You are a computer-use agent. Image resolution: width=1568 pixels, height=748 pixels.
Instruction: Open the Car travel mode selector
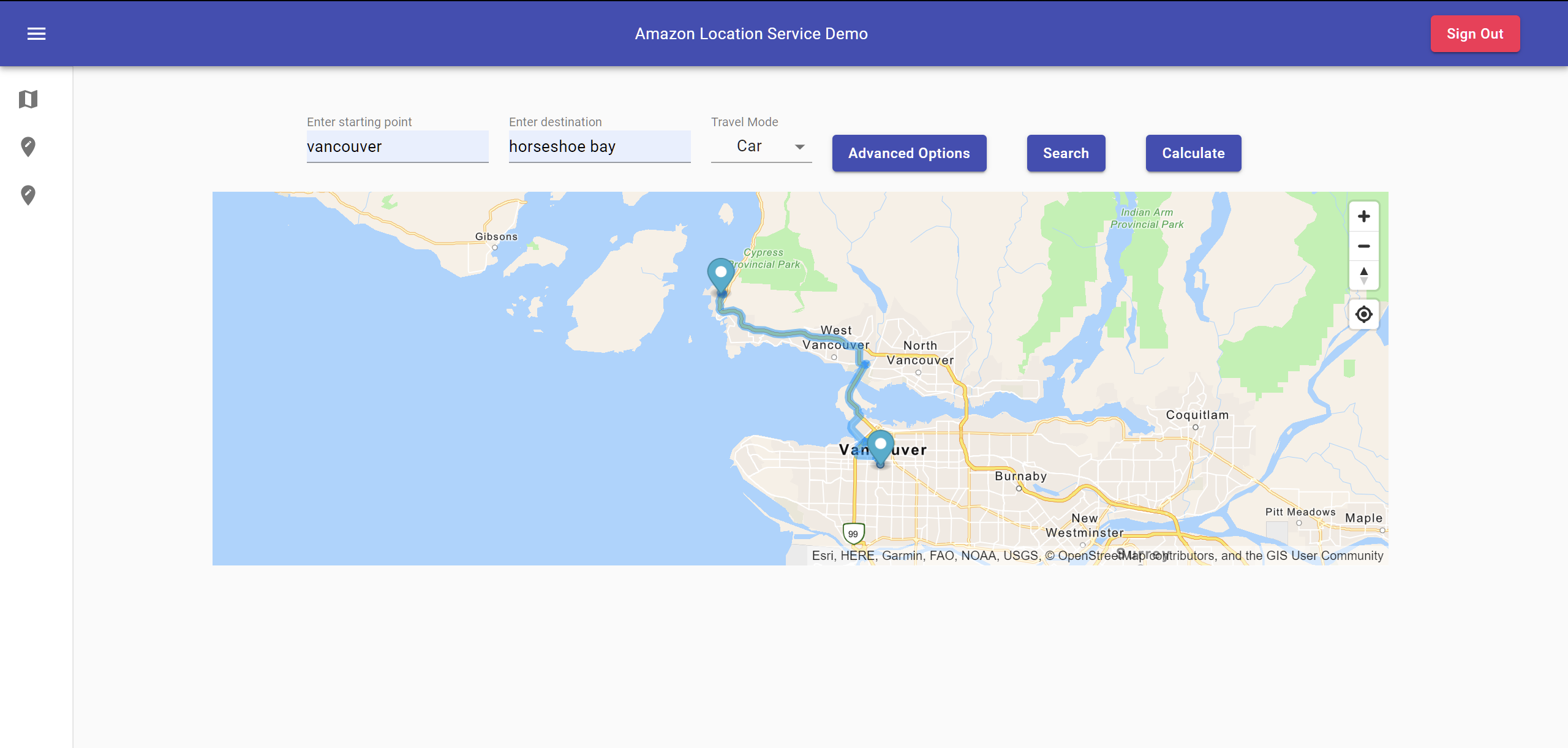click(750, 146)
